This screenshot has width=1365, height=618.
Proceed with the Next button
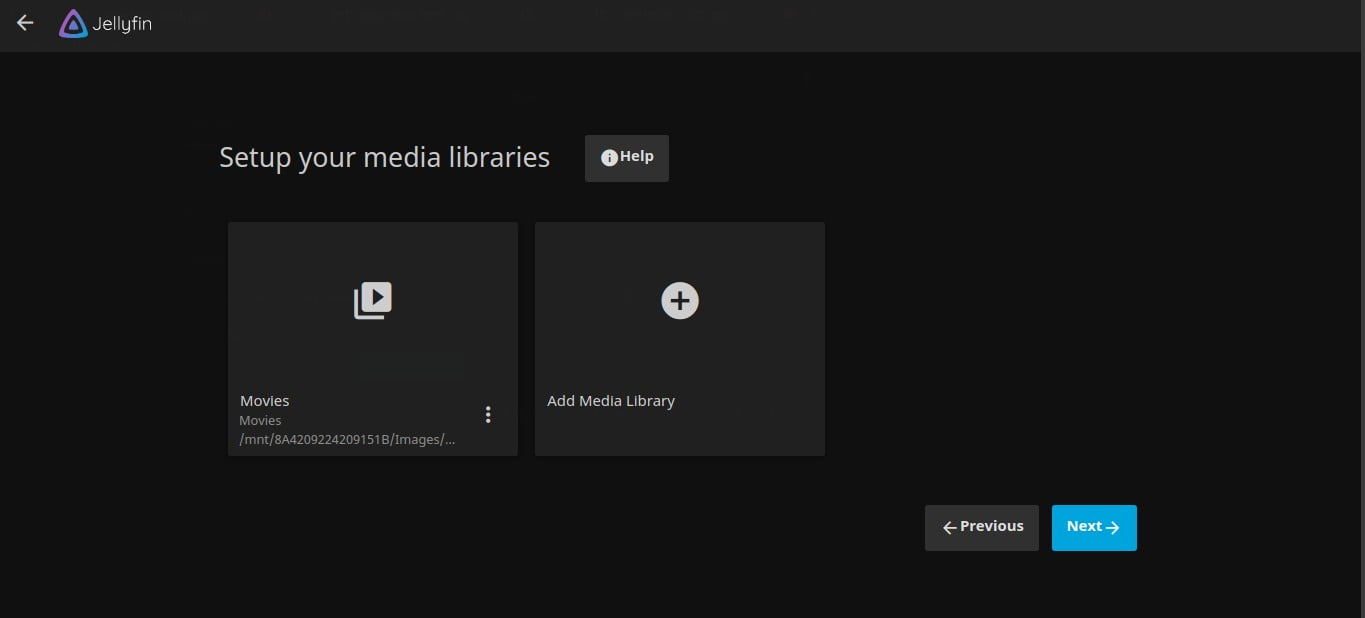[x=1094, y=528]
